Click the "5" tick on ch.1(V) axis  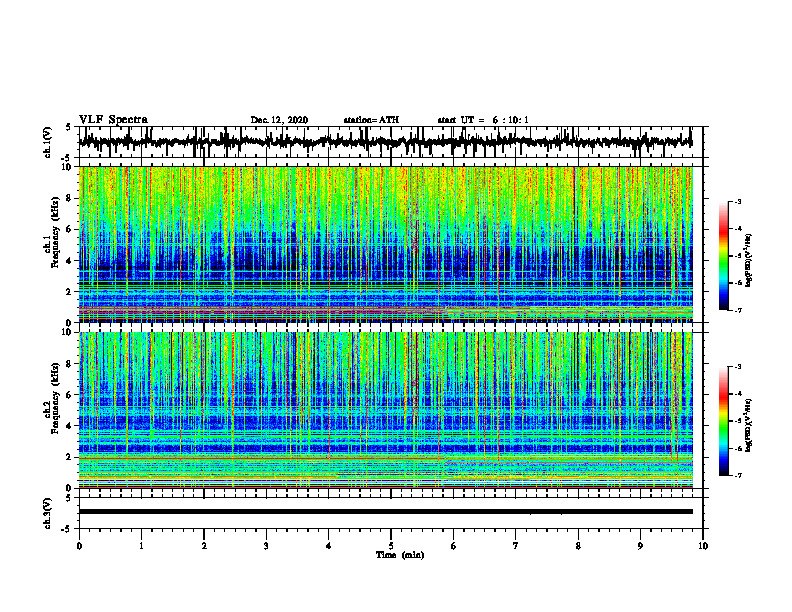point(69,127)
